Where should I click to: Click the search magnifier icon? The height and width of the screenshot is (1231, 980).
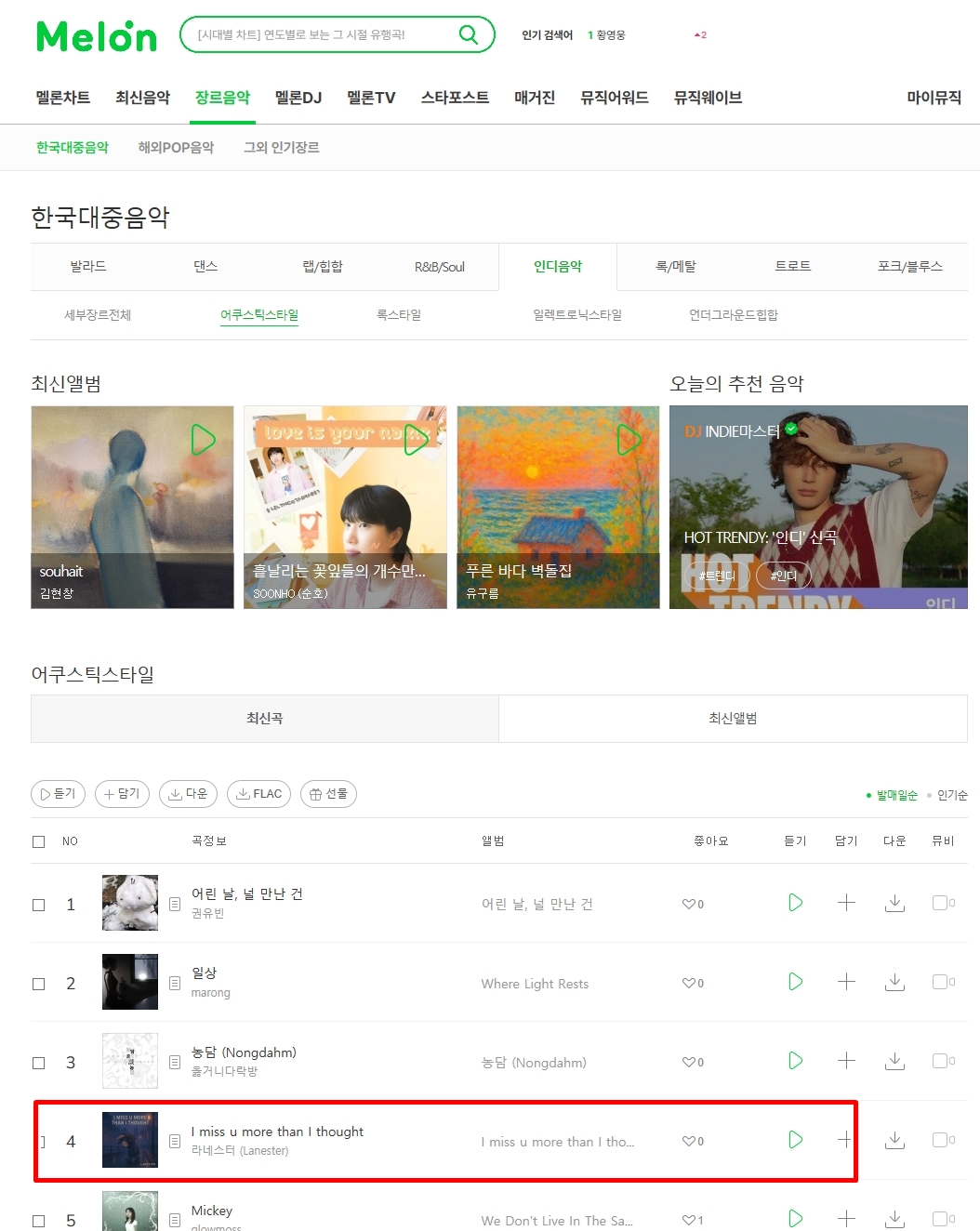pyautogui.click(x=469, y=35)
